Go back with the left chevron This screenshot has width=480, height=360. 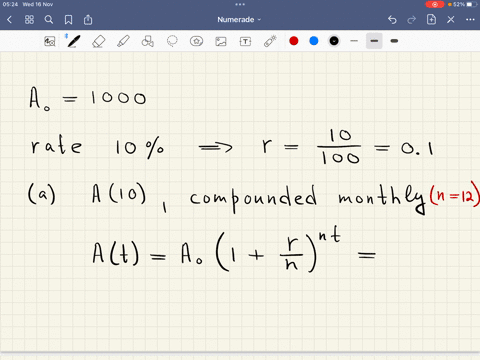point(9,20)
